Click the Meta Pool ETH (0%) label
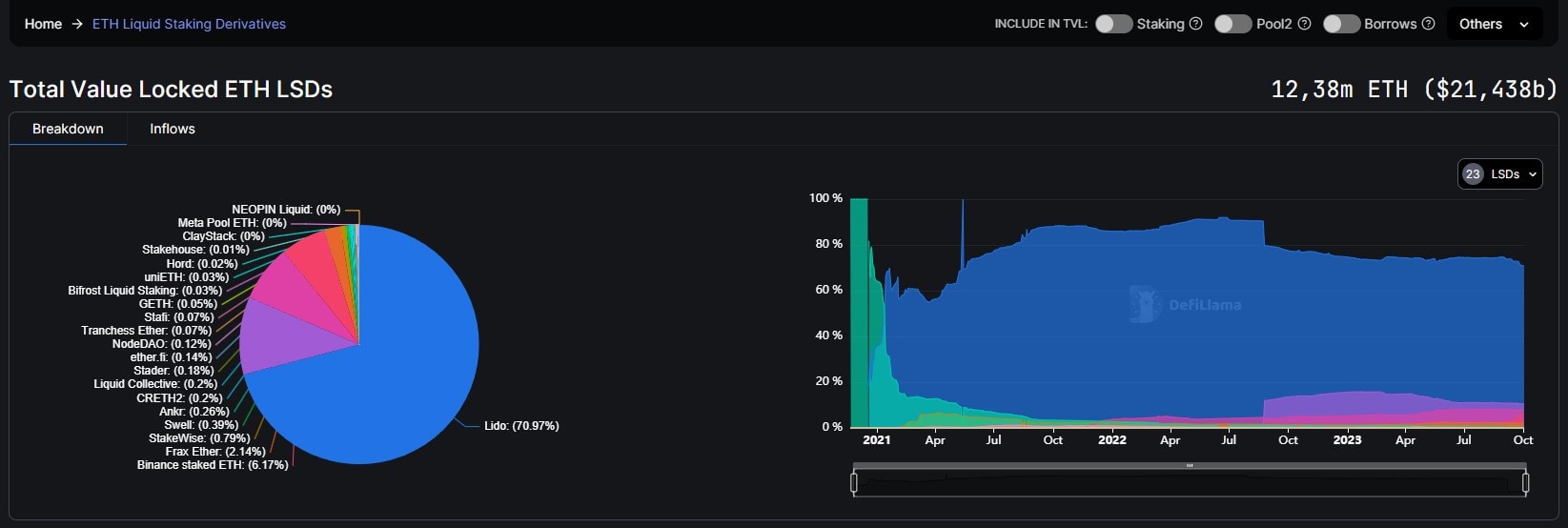The width and height of the screenshot is (1568, 528). pyautogui.click(x=232, y=223)
